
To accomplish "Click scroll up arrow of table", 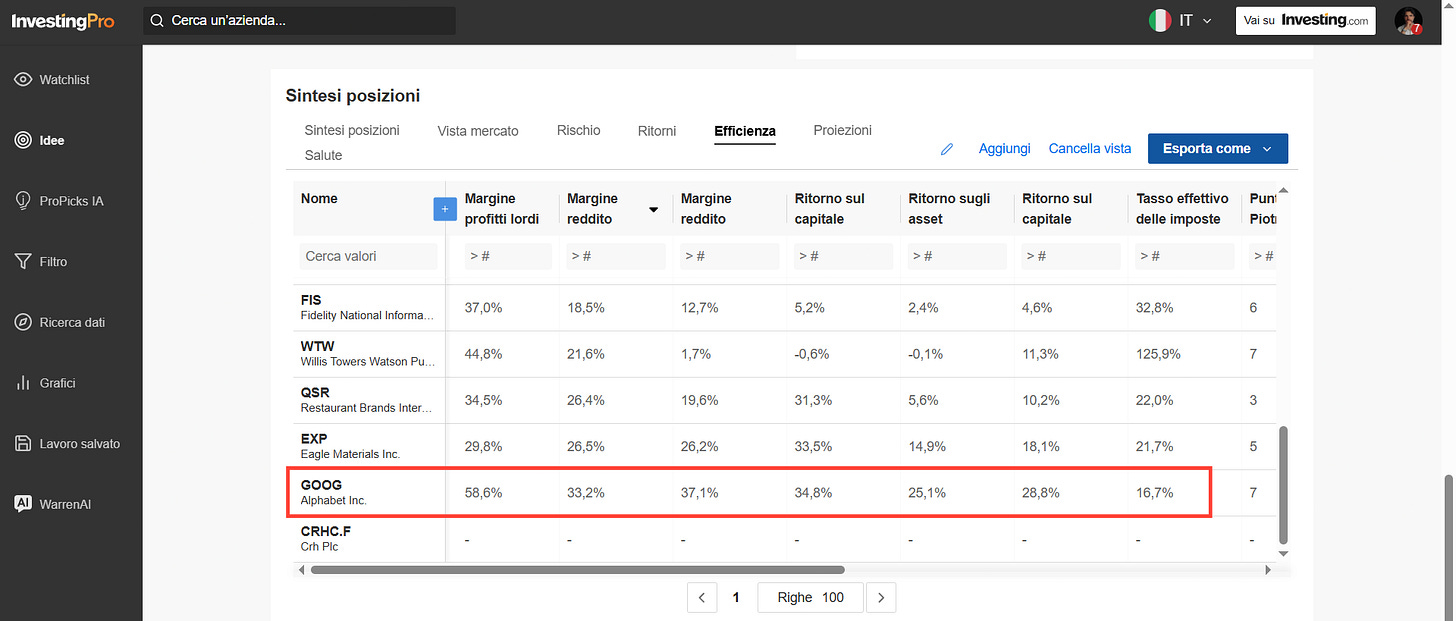I will coord(1284,190).
